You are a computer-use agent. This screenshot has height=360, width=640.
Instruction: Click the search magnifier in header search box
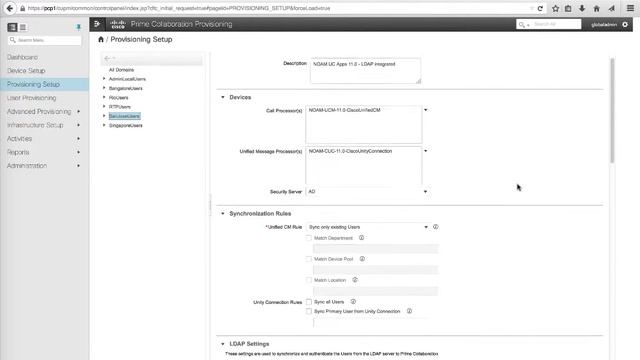522,24
